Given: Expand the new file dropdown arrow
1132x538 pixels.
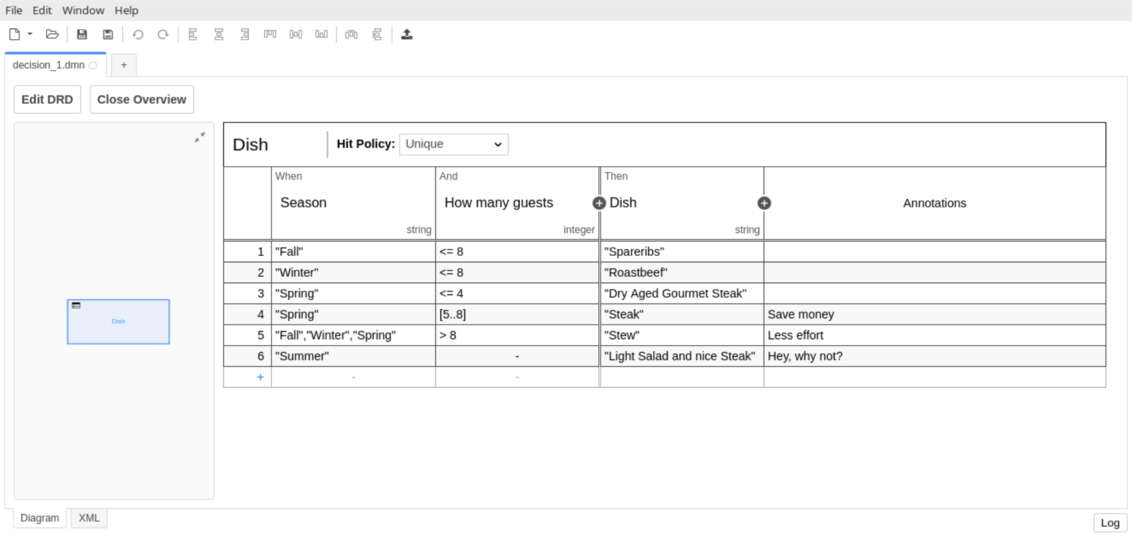Looking at the screenshot, I should tap(30, 34).
